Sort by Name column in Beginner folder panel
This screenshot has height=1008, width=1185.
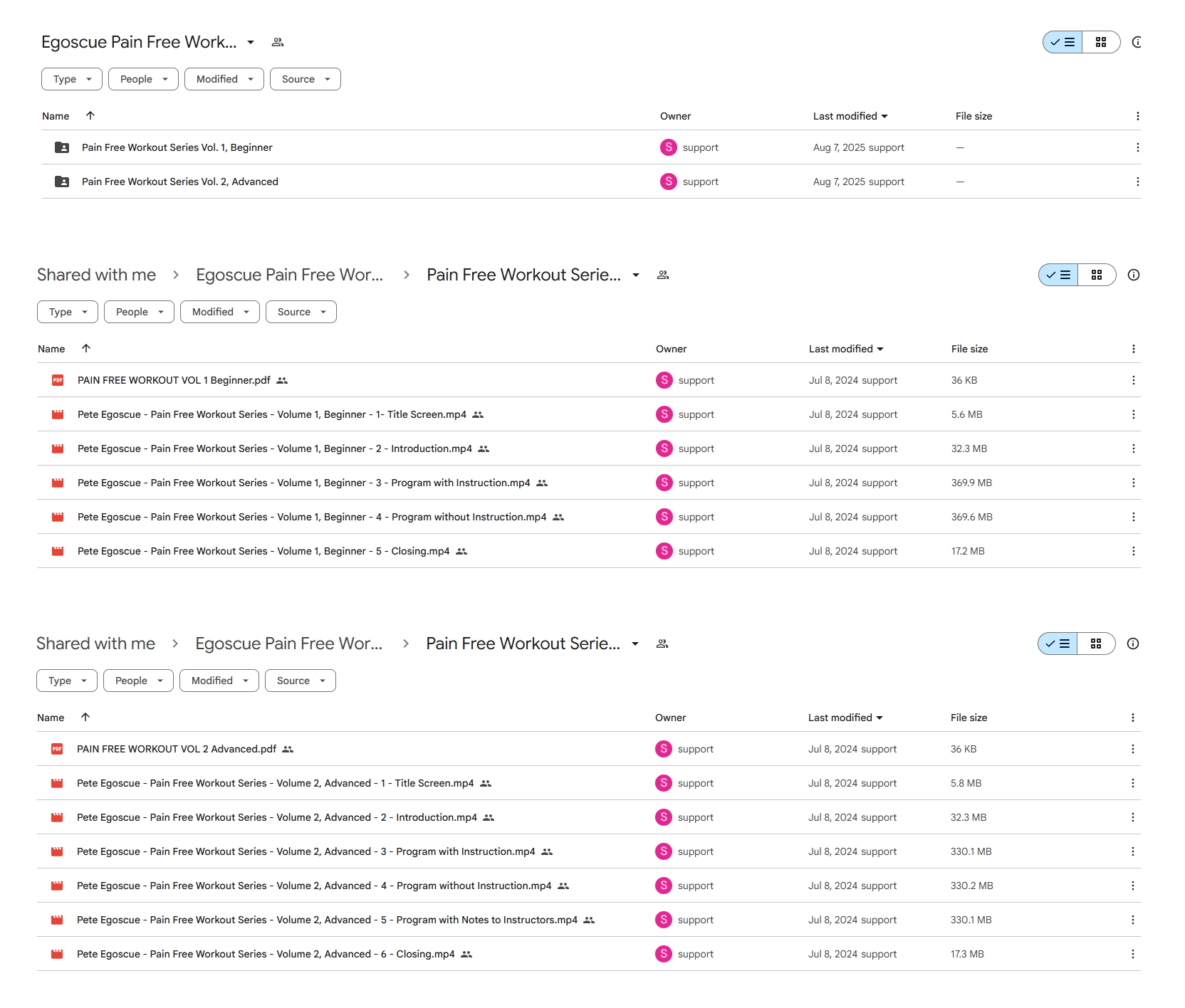tap(51, 349)
